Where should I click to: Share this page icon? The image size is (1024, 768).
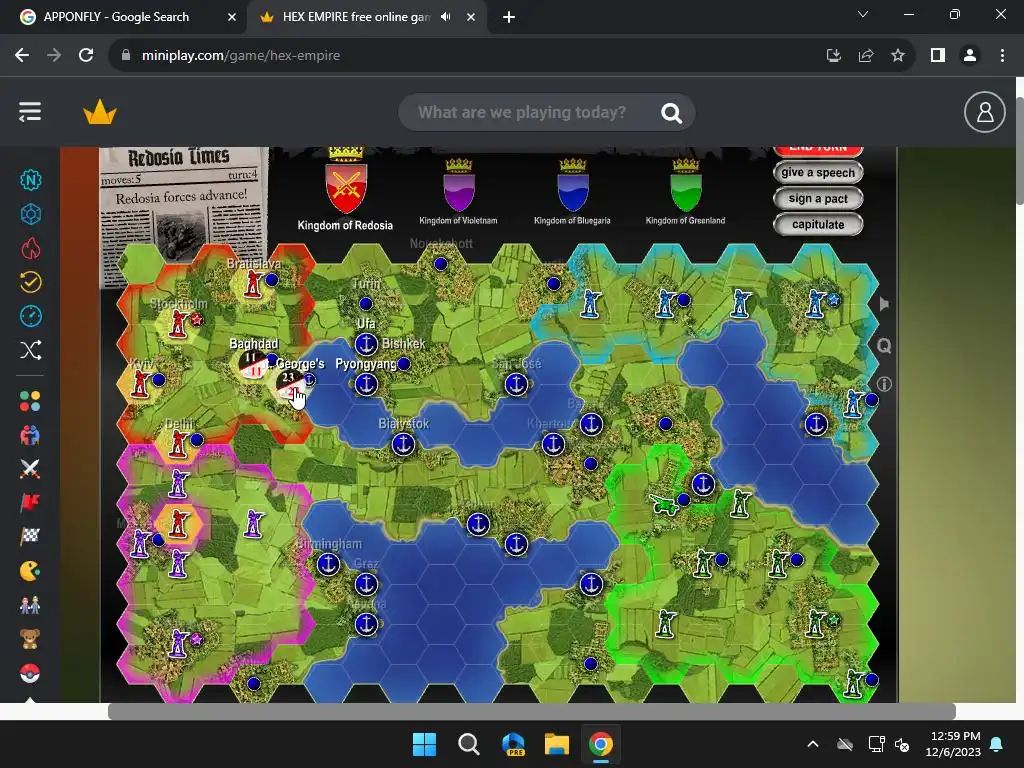tap(866, 56)
